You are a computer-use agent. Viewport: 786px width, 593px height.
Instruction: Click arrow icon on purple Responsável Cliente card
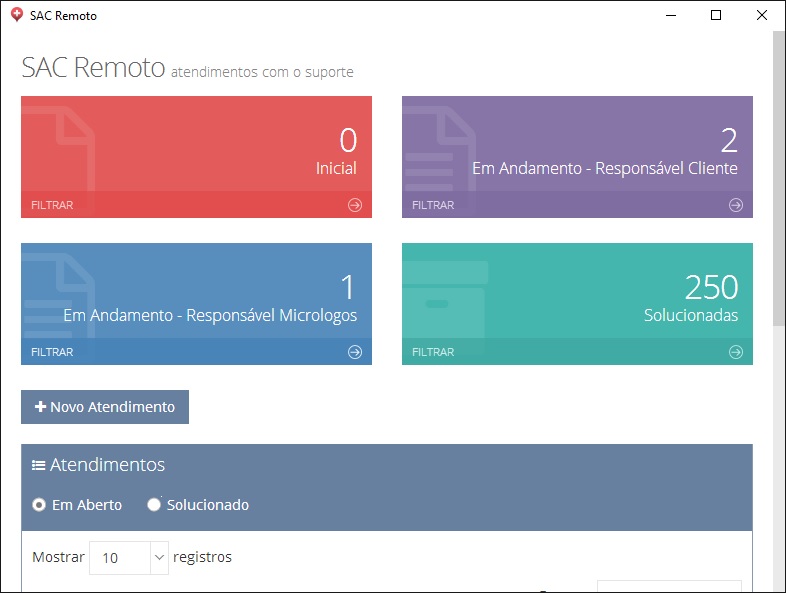click(735, 205)
